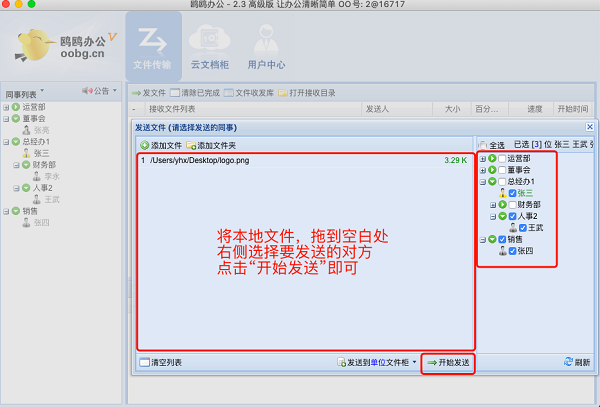Screen dimensions: 600x407
Task: Click the 发文件 send file toolbar icon
Action: click(137, 93)
